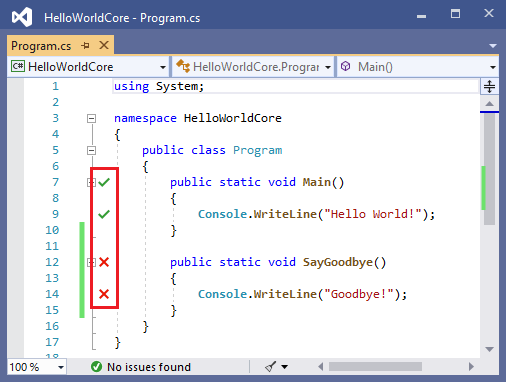Viewport: 506px width, 382px height.
Task: Collapse the public class Program block
Action: point(91,150)
